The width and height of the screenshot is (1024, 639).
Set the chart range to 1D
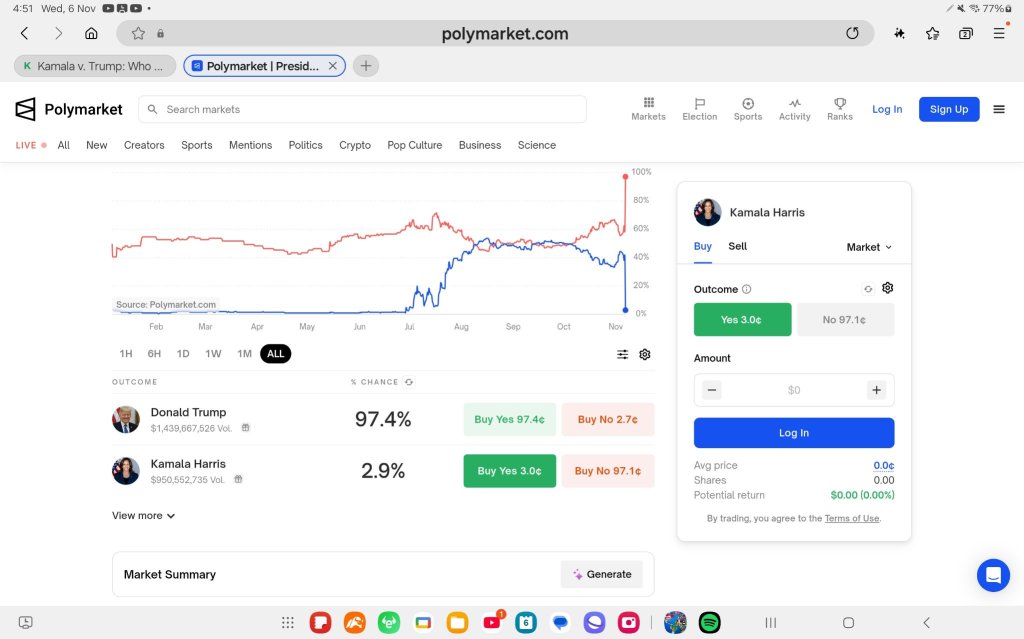183,353
